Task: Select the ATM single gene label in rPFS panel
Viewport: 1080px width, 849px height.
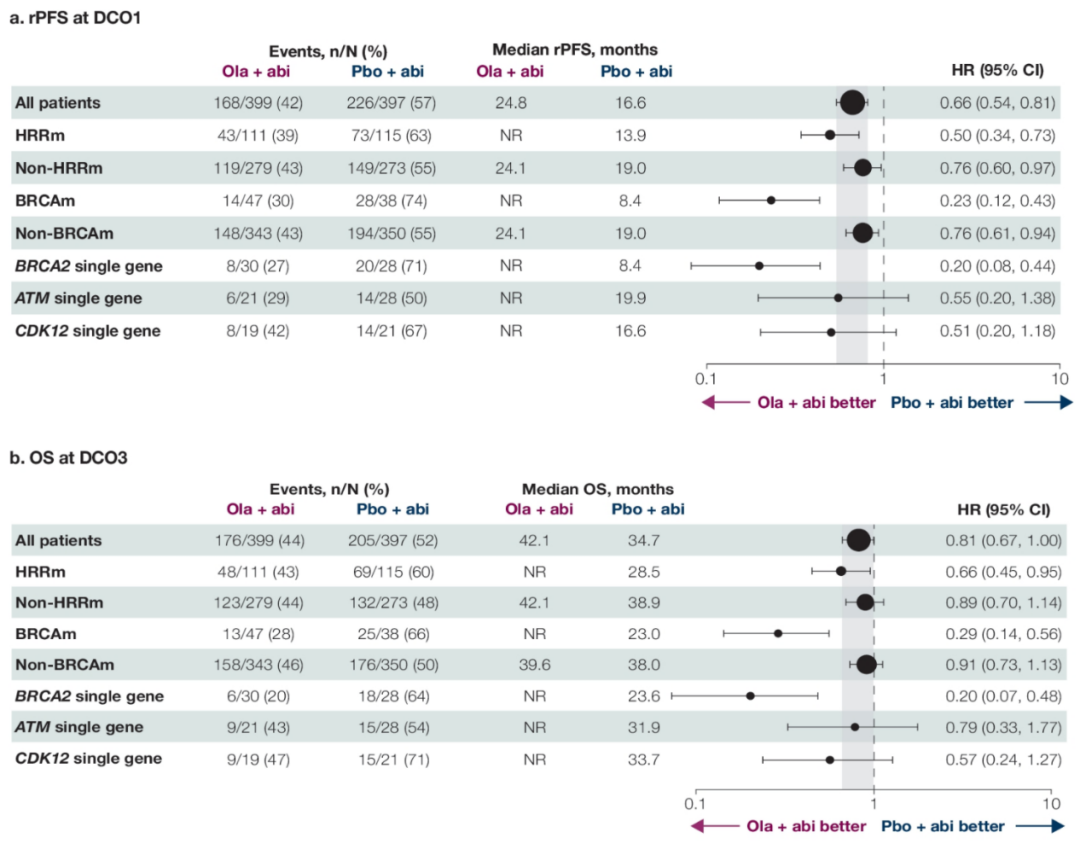Action: 78,298
